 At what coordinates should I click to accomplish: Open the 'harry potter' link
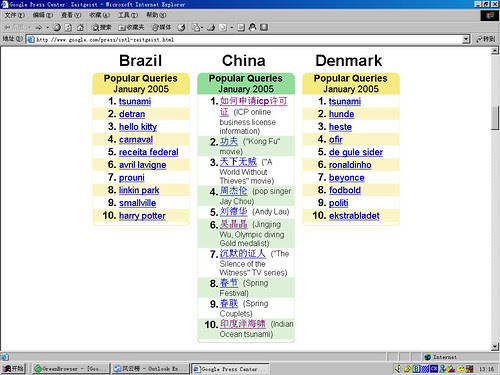[x=142, y=216]
